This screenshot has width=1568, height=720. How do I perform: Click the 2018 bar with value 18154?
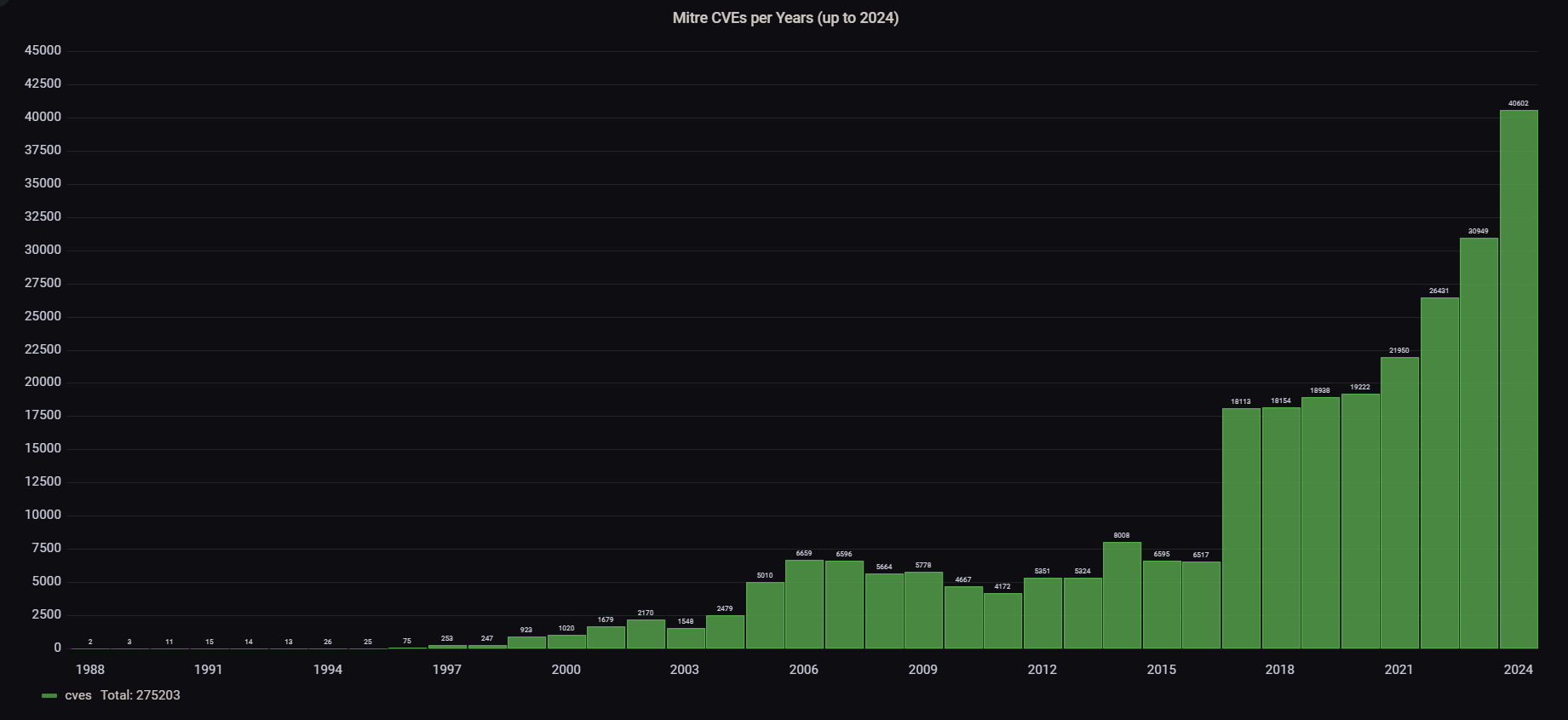pyautogui.click(x=1281, y=527)
